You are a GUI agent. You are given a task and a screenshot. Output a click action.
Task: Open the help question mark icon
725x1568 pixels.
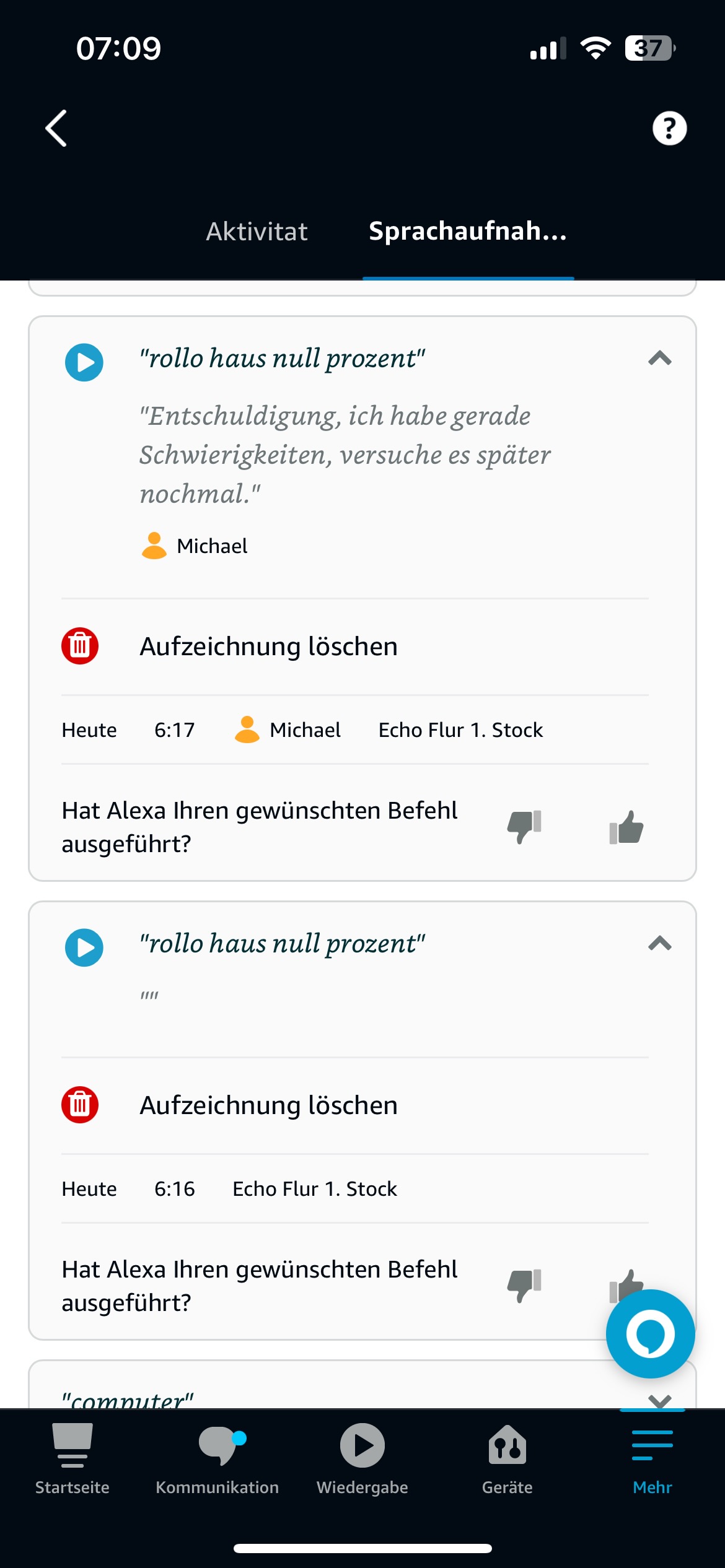669,128
